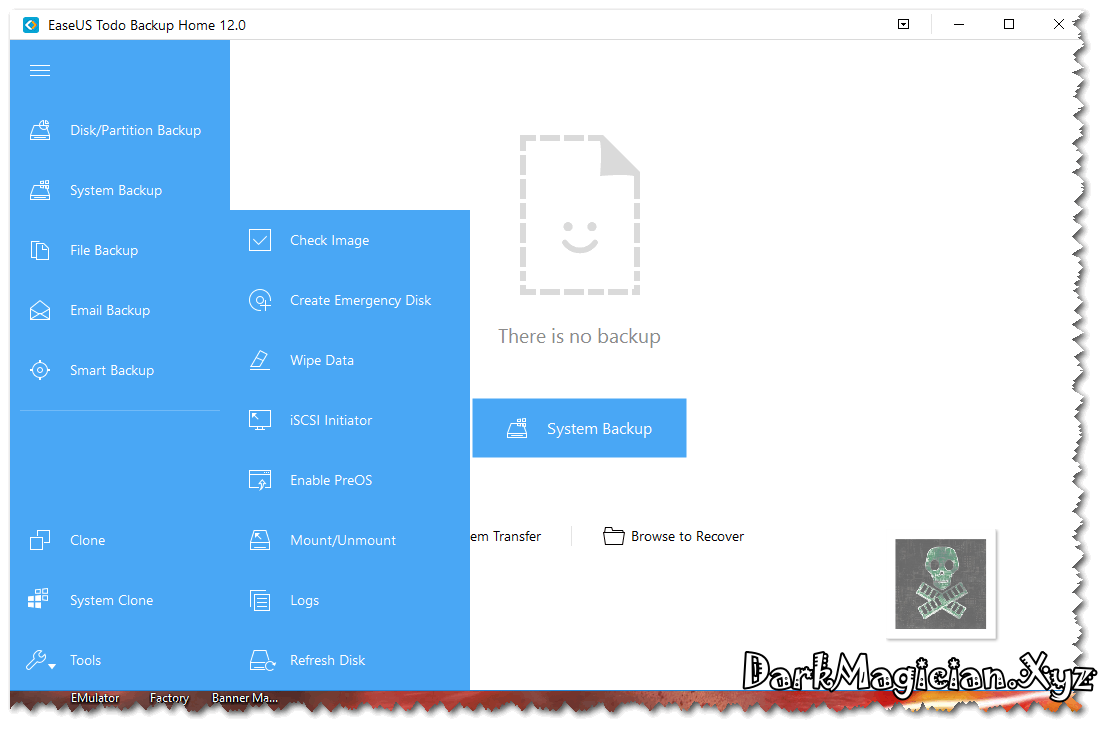The width and height of the screenshot is (1101, 729).
Task: Minimize the EaseUS Todo Backup window
Action: 958,25
